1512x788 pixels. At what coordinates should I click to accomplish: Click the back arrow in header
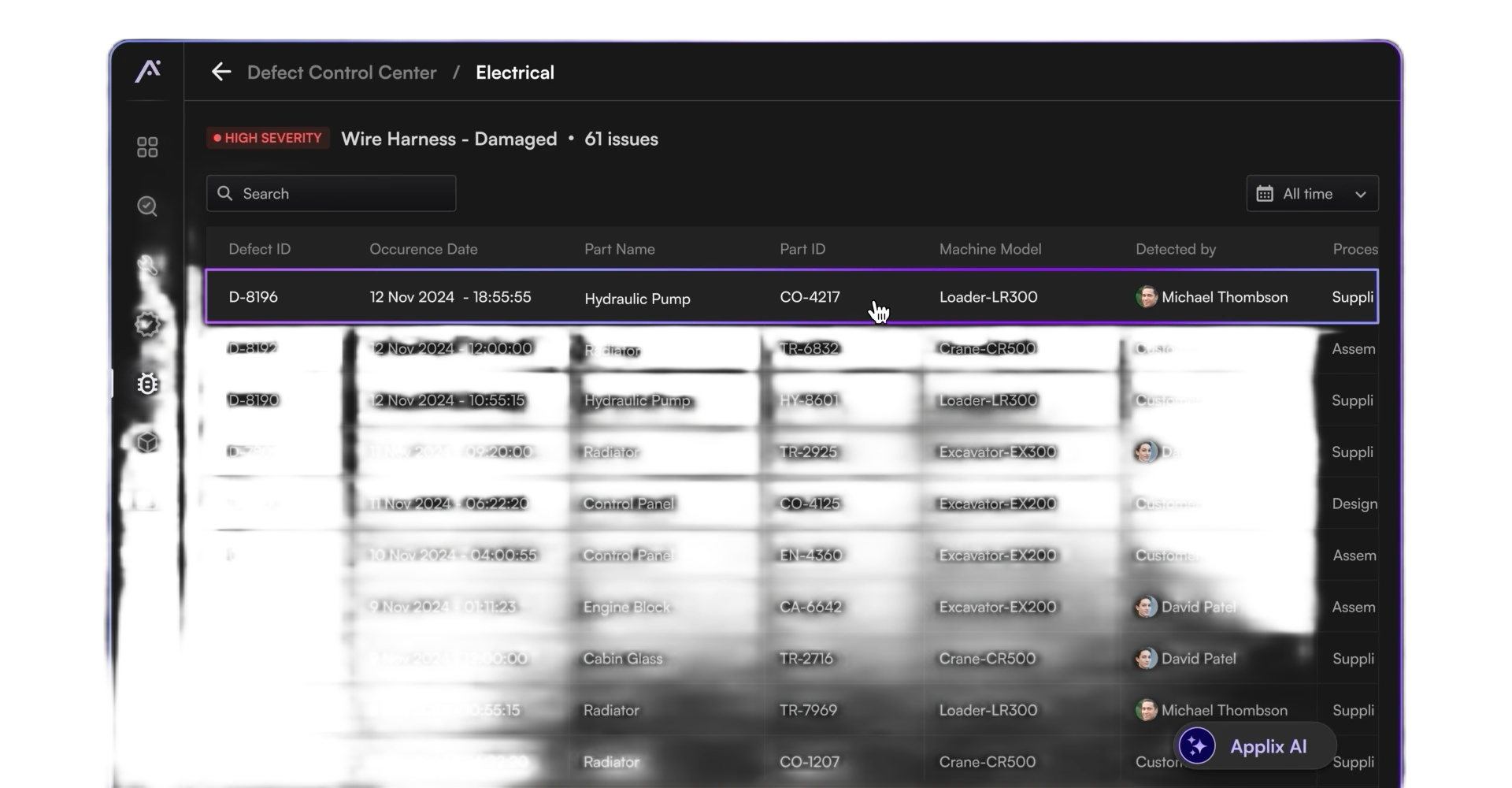221,72
